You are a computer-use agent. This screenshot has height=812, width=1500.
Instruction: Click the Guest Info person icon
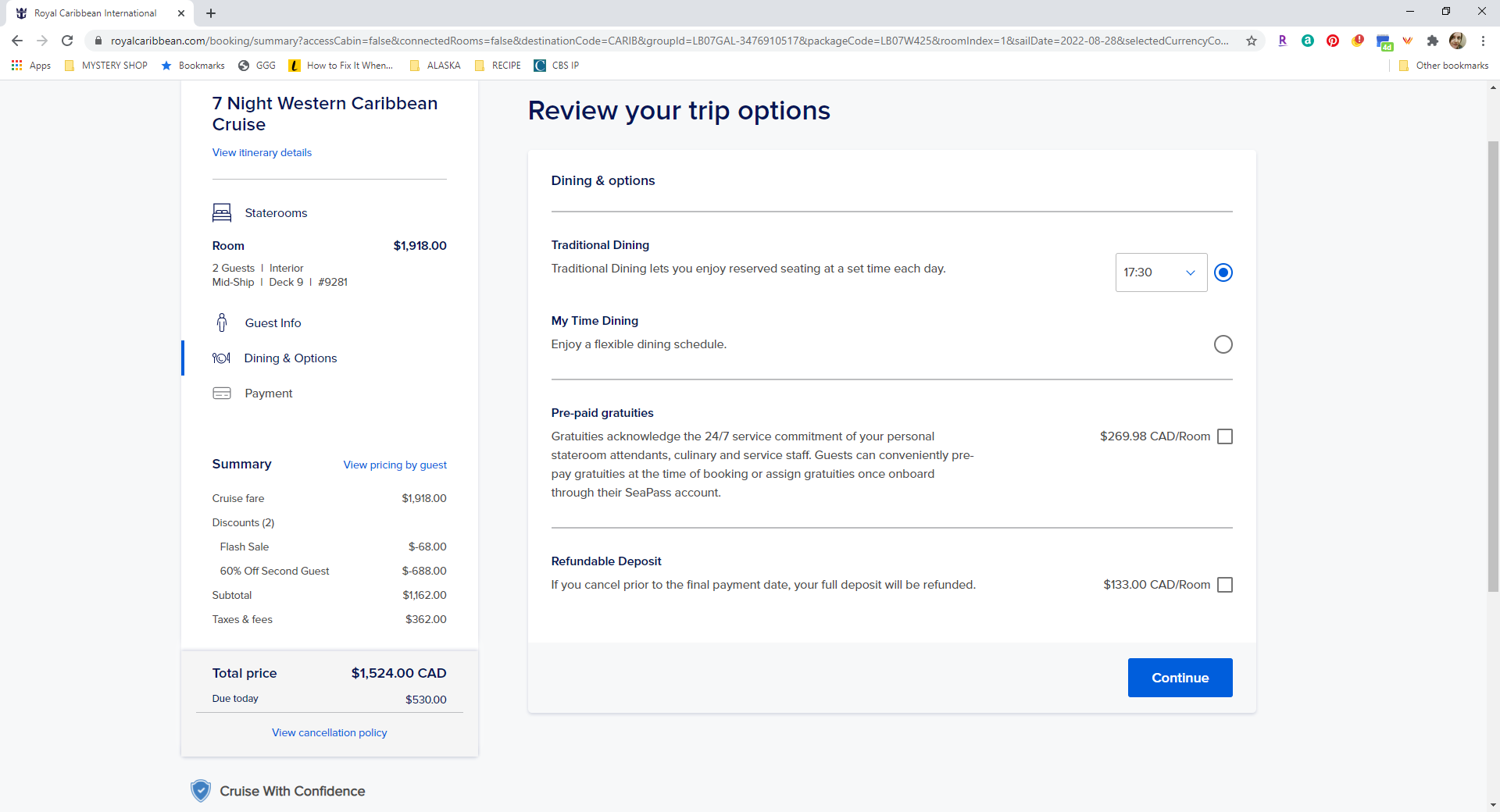tap(222, 322)
